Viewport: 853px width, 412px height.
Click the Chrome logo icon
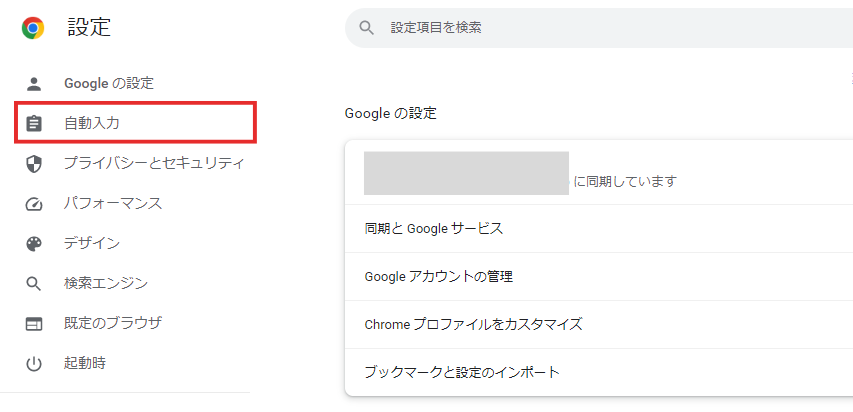(x=33, y=28)
